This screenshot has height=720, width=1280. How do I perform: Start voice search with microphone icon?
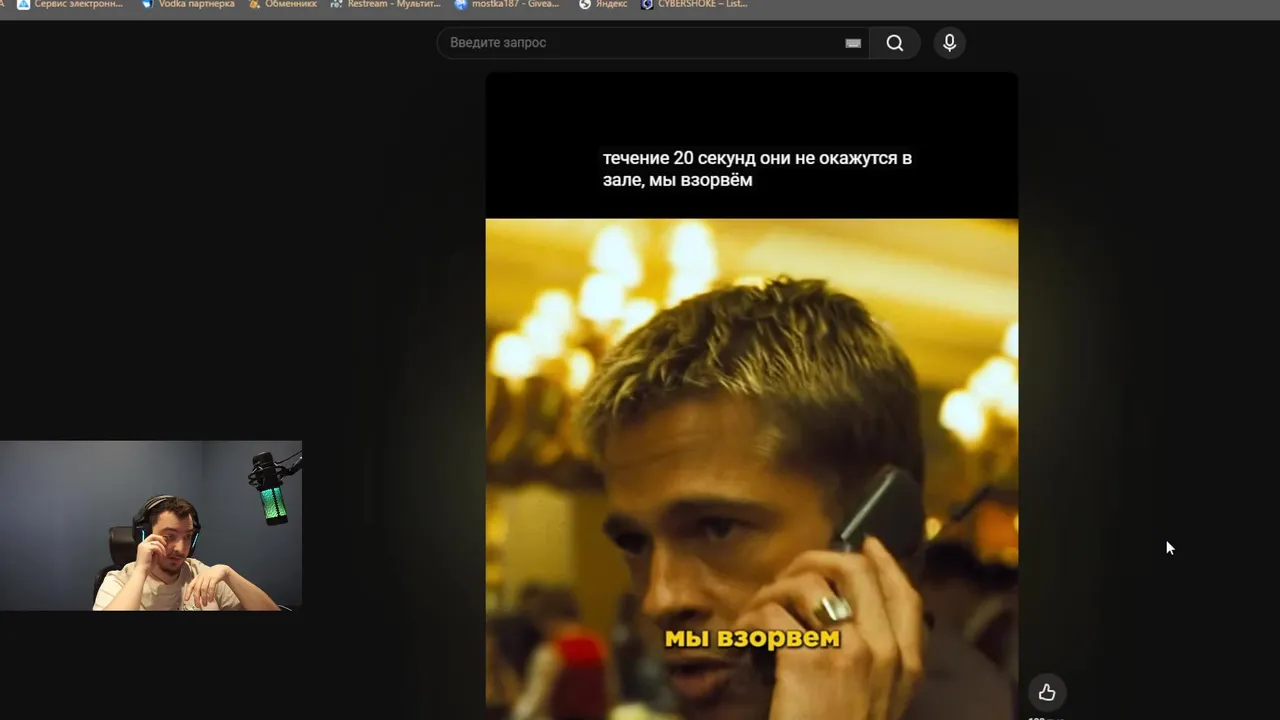pos(949,43)
